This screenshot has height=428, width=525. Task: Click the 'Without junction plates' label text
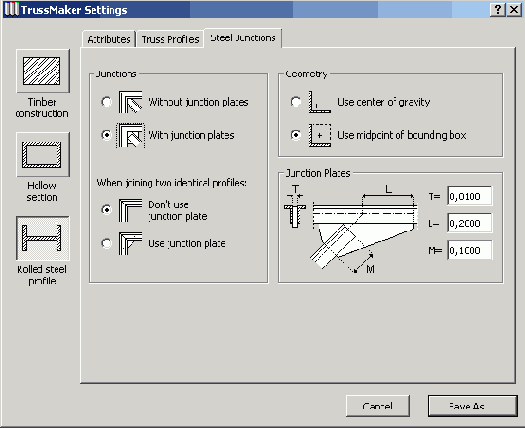198,102
